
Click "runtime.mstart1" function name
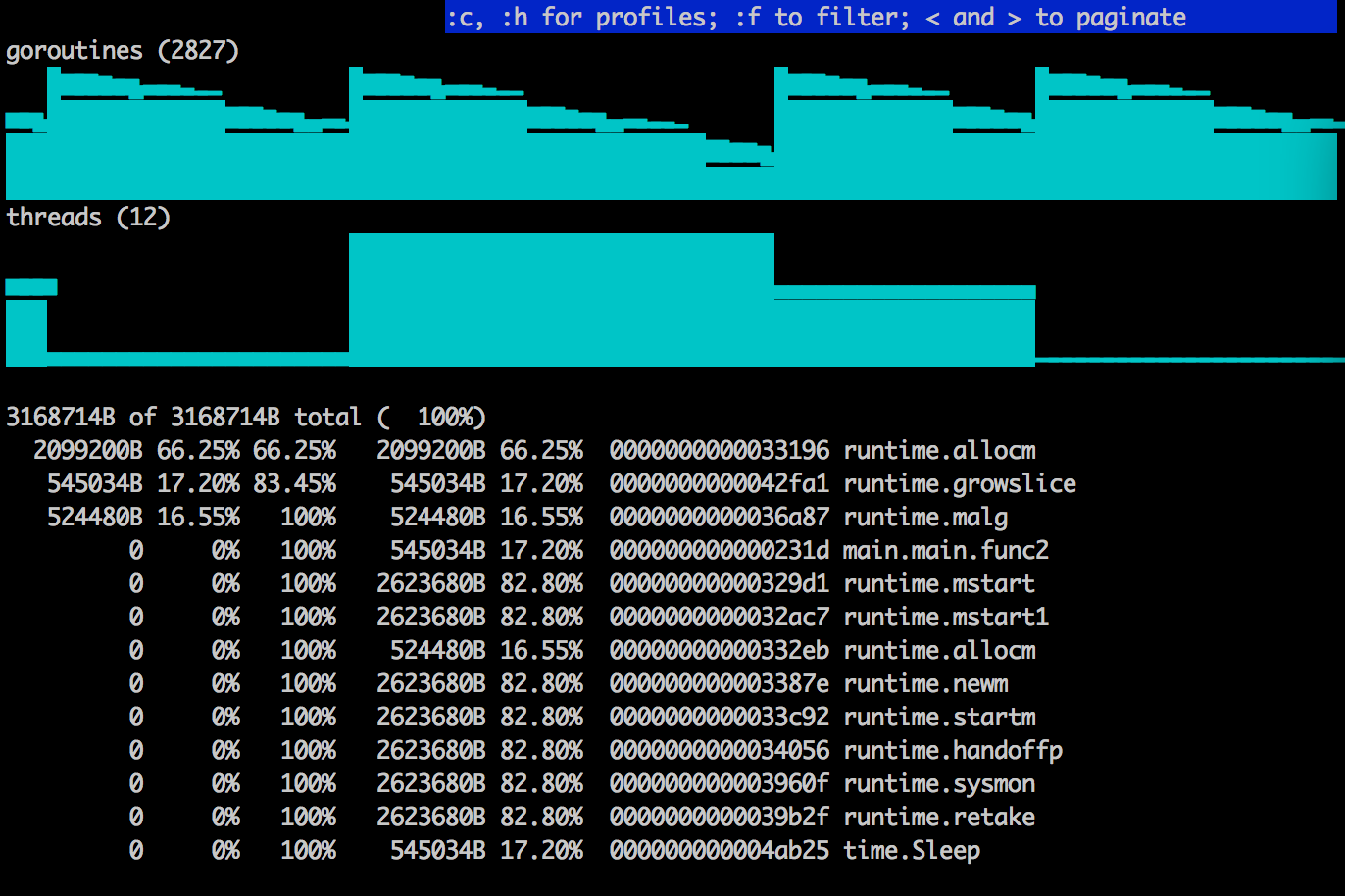click(946, 617)
